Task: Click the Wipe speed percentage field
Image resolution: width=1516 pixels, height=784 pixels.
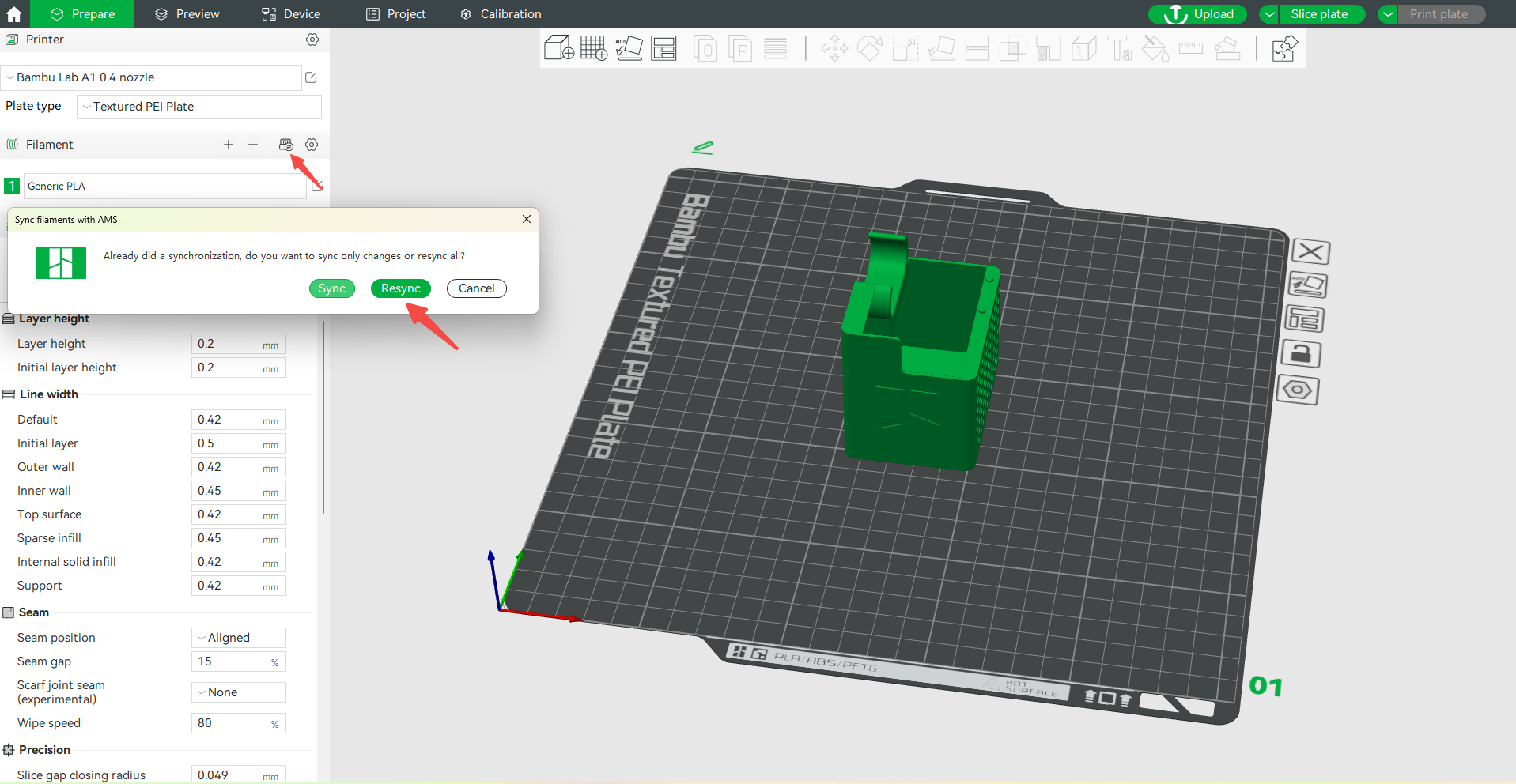Action: coord(239,723)
